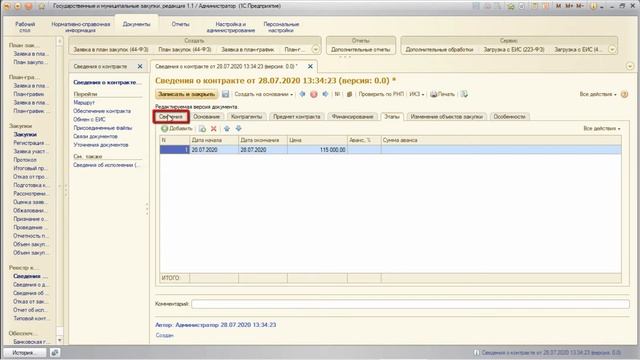Viewport: 640px width, 360px height.
Task: Click Заявка в план закупок (44-ФЗ)
Action: [x=111, y=49]
